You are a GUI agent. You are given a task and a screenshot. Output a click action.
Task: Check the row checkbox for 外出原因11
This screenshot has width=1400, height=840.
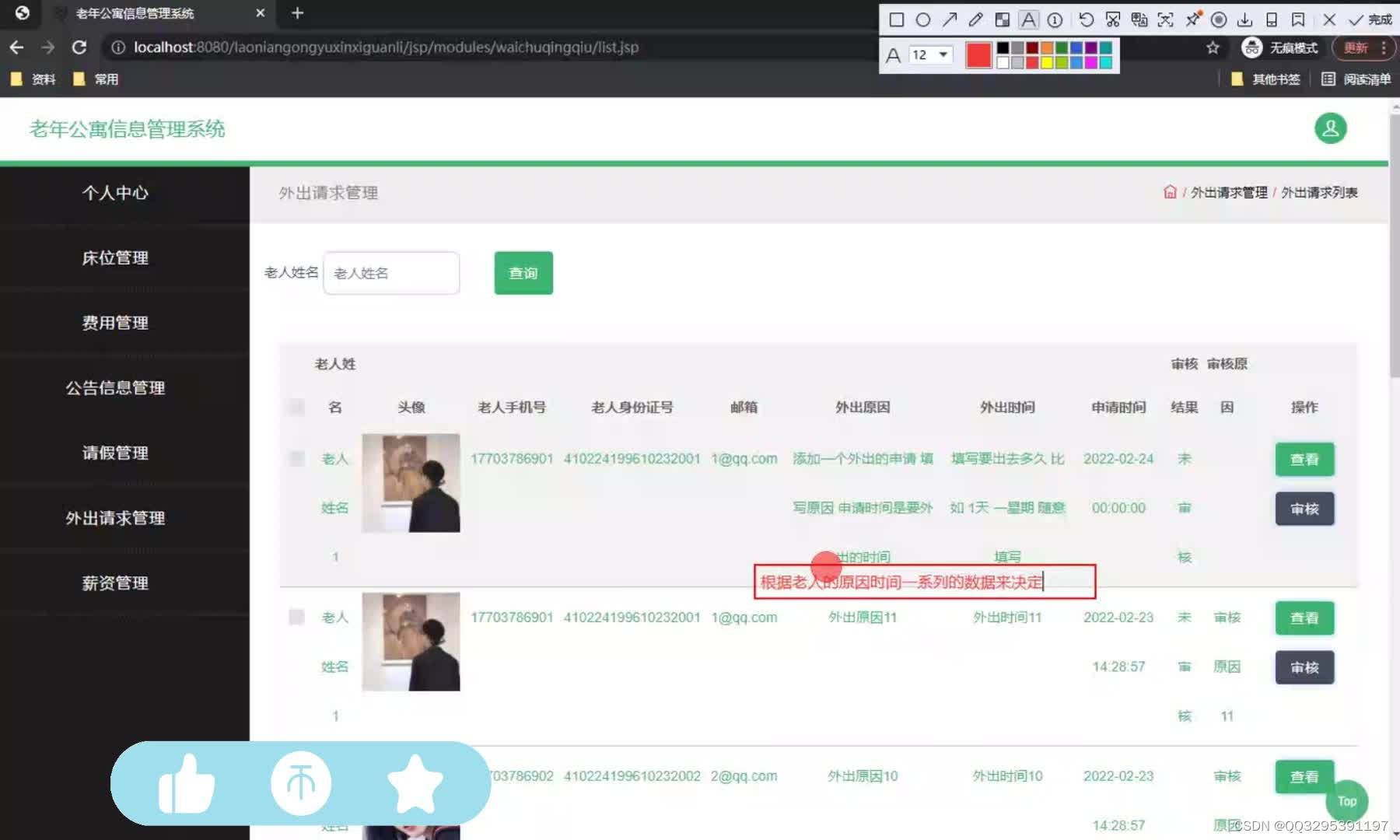tap(296, 617)
